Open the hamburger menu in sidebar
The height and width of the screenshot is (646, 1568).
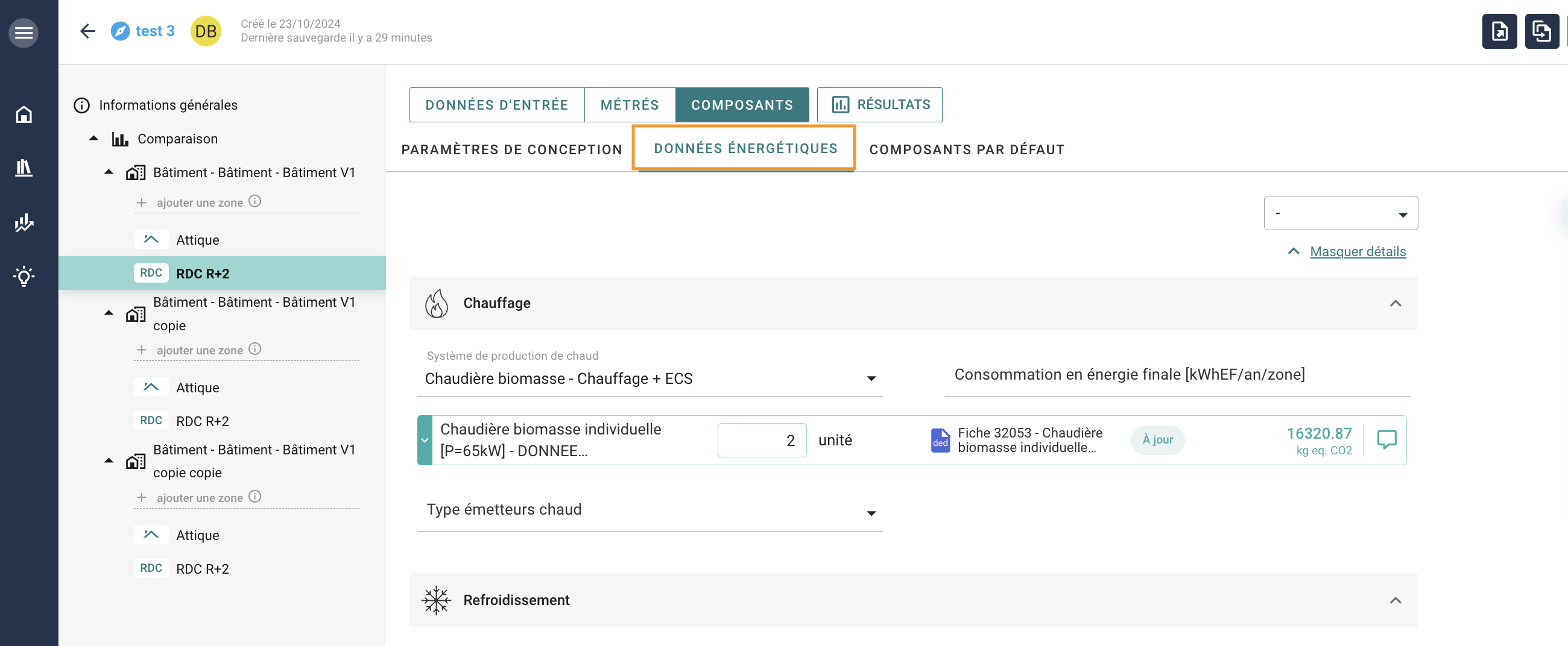point(23,32)
